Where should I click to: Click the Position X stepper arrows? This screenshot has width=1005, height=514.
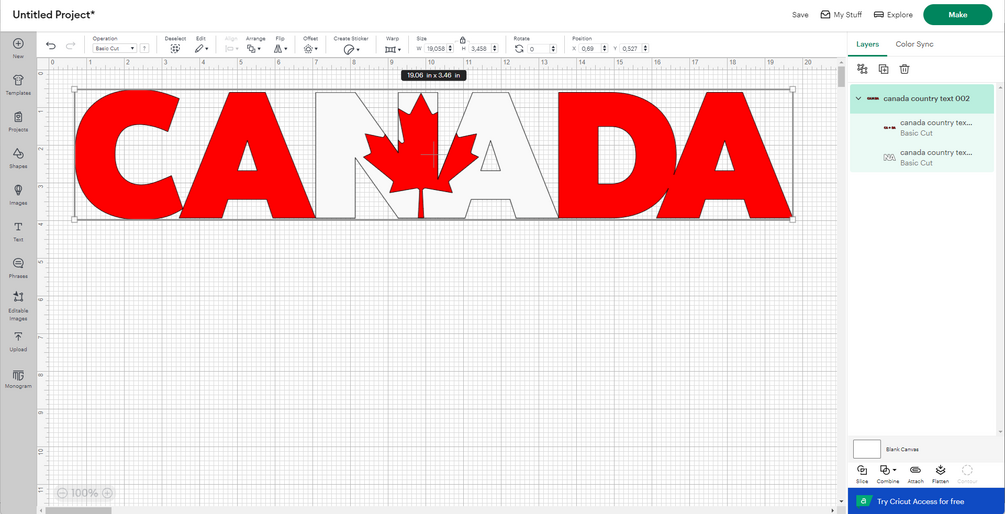point(604,49)
